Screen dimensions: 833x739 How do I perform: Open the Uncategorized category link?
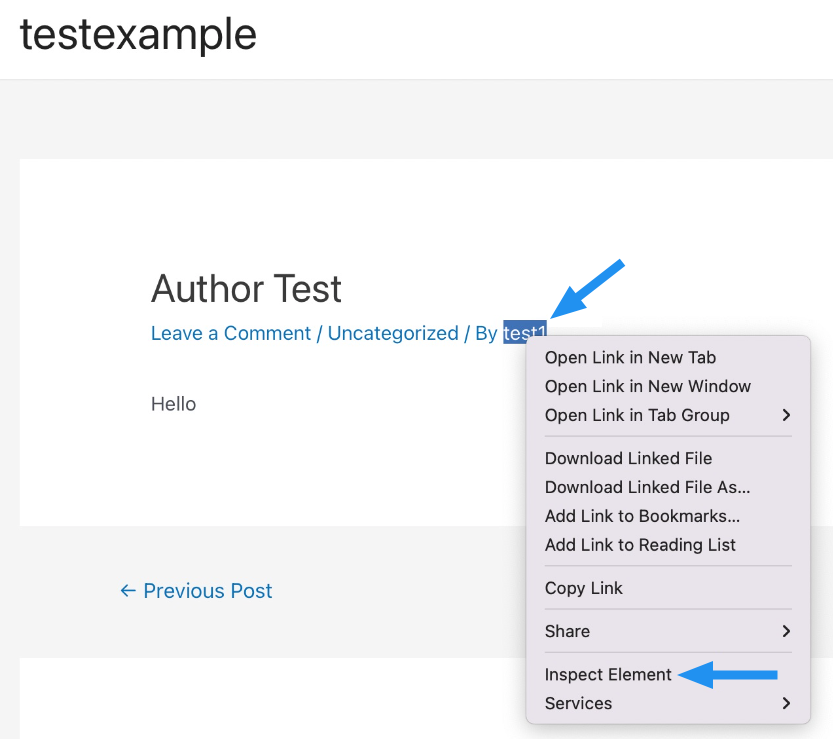(x=393, y=333)
